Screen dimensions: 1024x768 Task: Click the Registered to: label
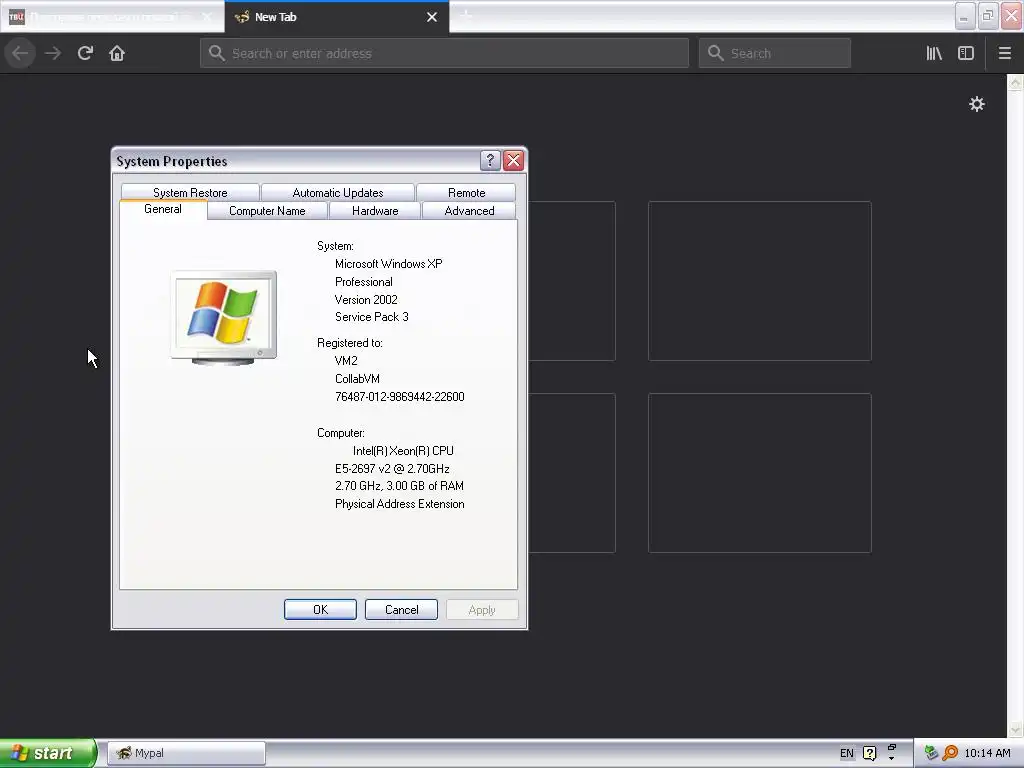(x=349, y=343)
